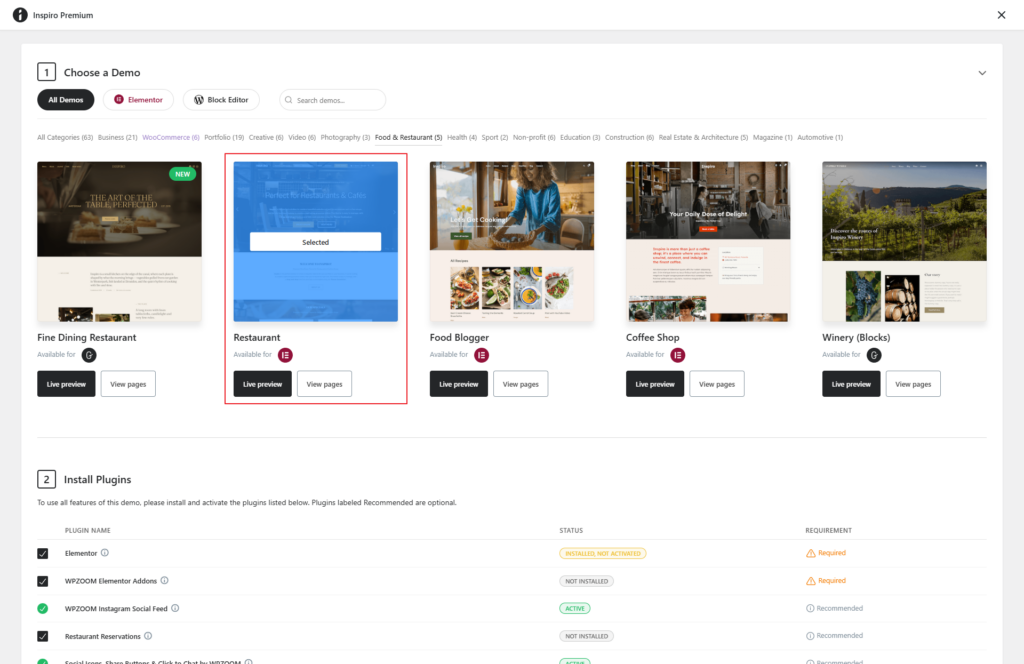The height and width of the screenshot is (664, 1024).
Task: Click the Selected Restaurant demo thumbnail
Action: point(315,242)
